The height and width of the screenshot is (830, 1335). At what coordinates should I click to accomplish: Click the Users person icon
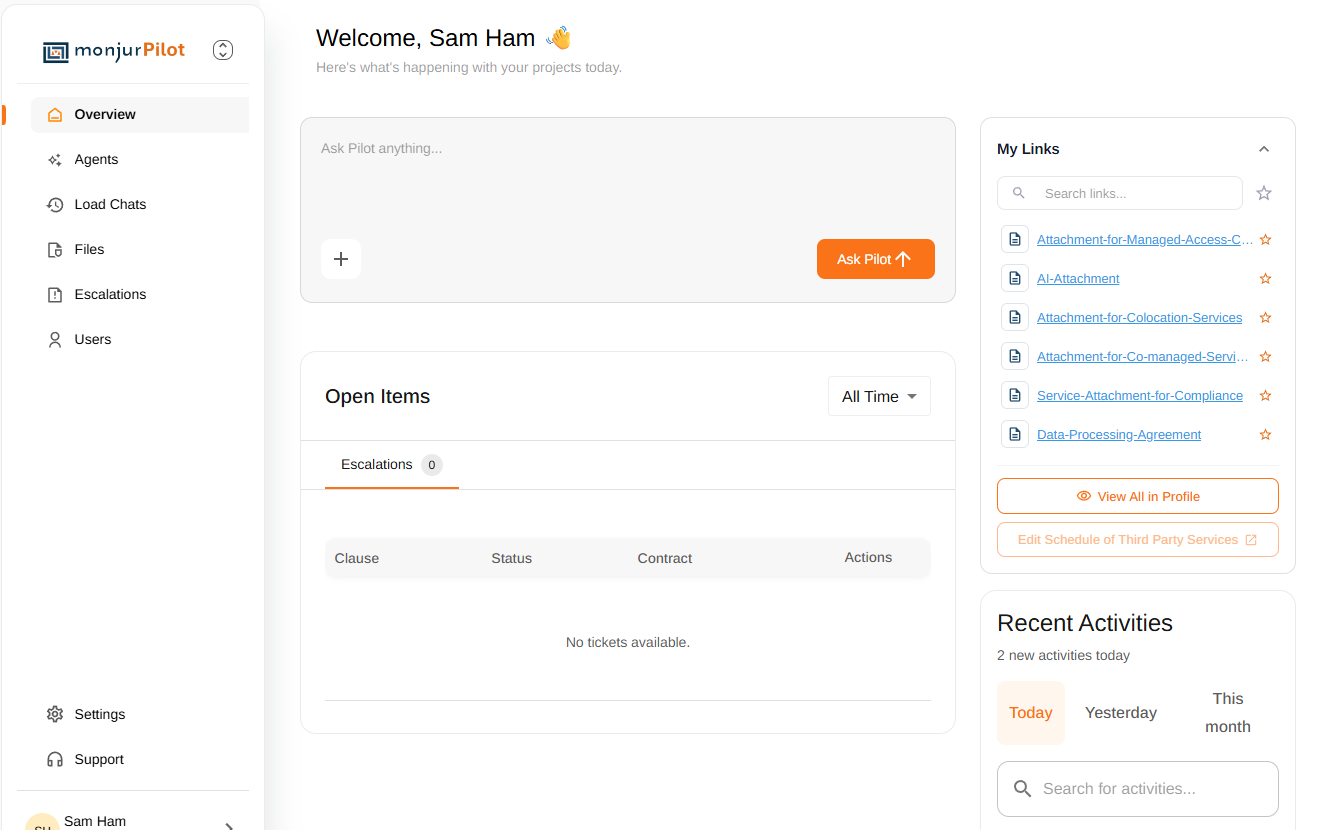pos(55,340)
